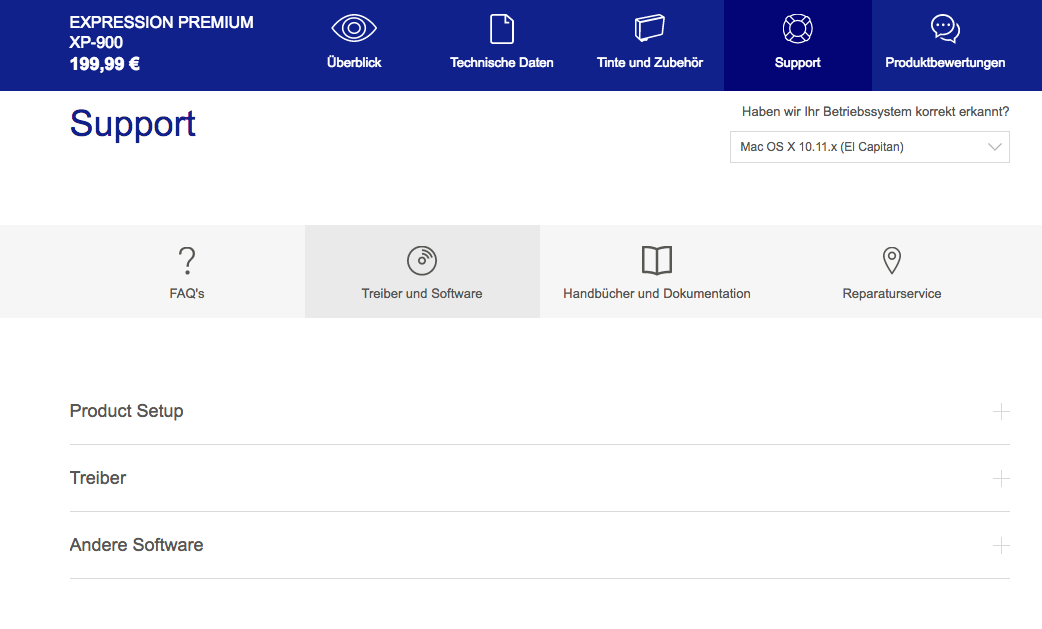Click the question mark FAQ icon

(x=187, y=261)
